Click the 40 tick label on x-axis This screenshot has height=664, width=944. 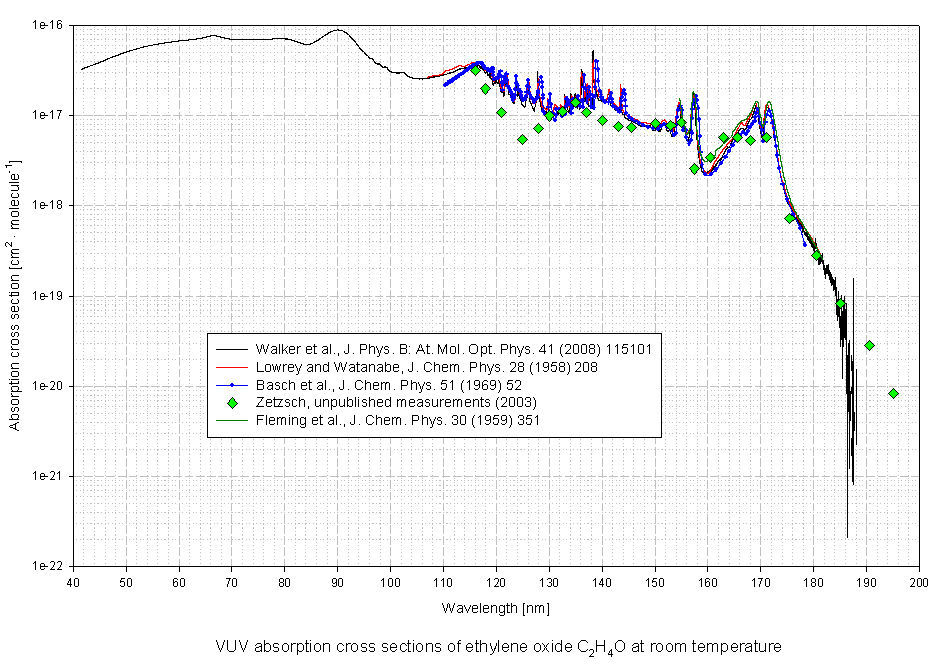[73, 582]
